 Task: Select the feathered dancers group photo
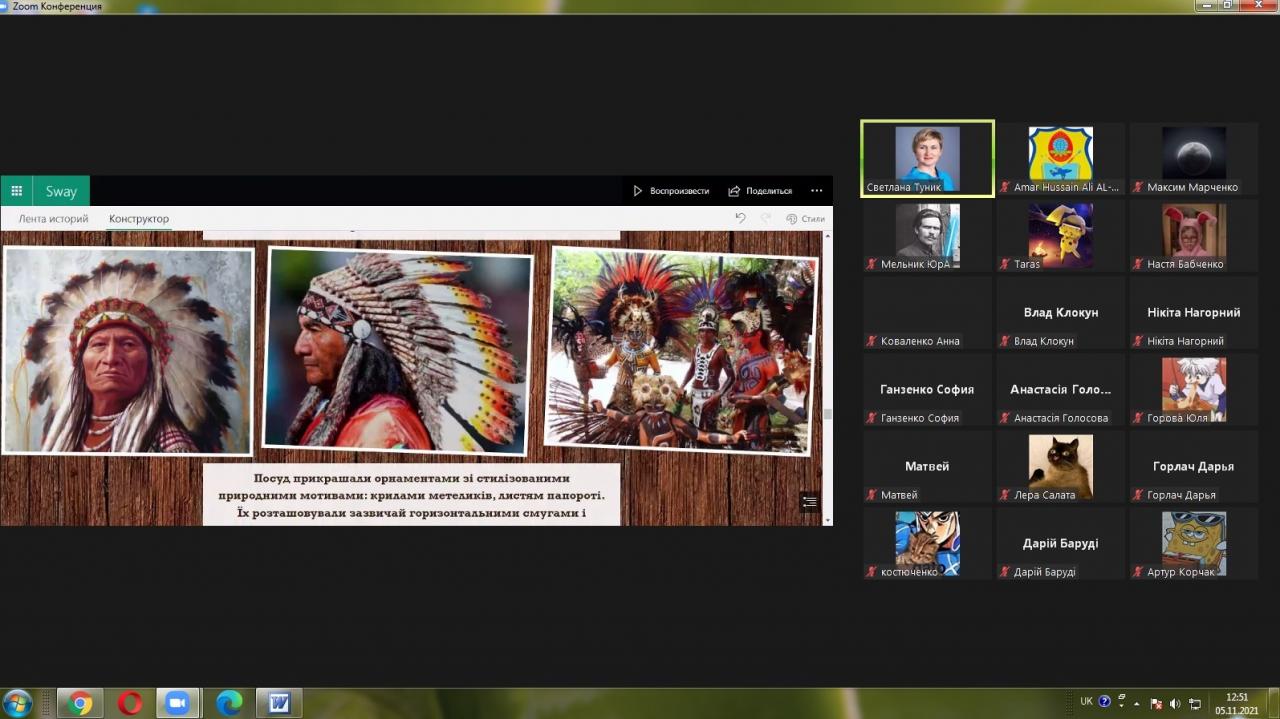tap(682, 350)
